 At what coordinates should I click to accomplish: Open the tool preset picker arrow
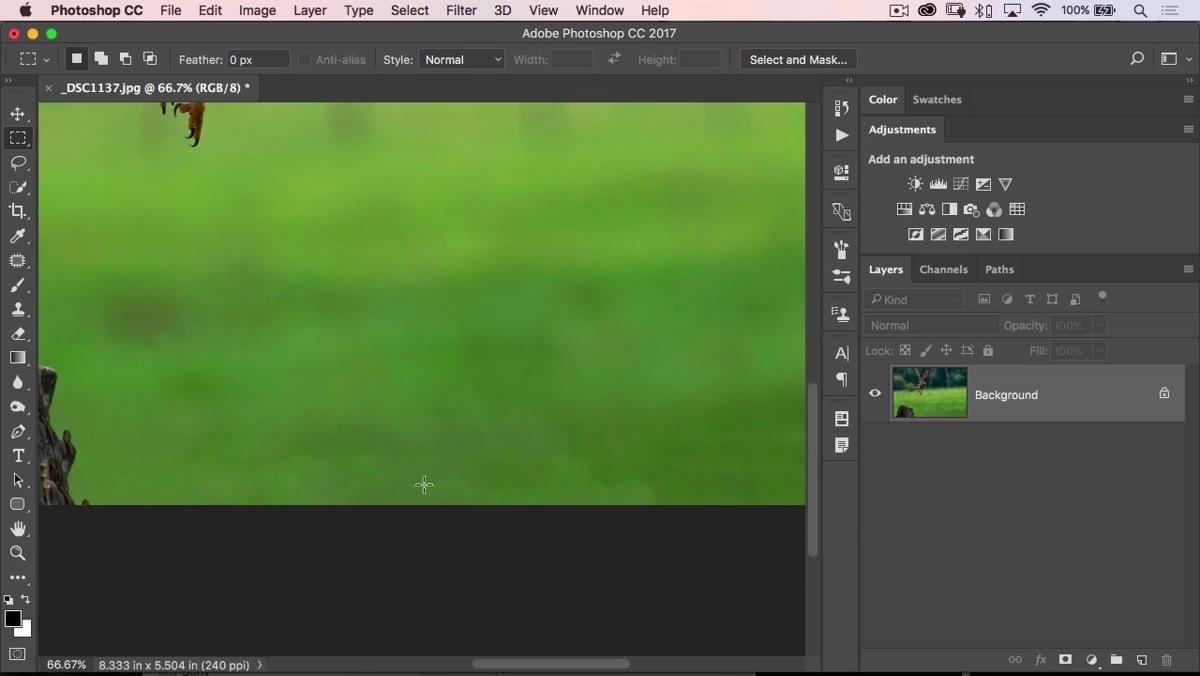pyautogui.click(x=46, y=60)
